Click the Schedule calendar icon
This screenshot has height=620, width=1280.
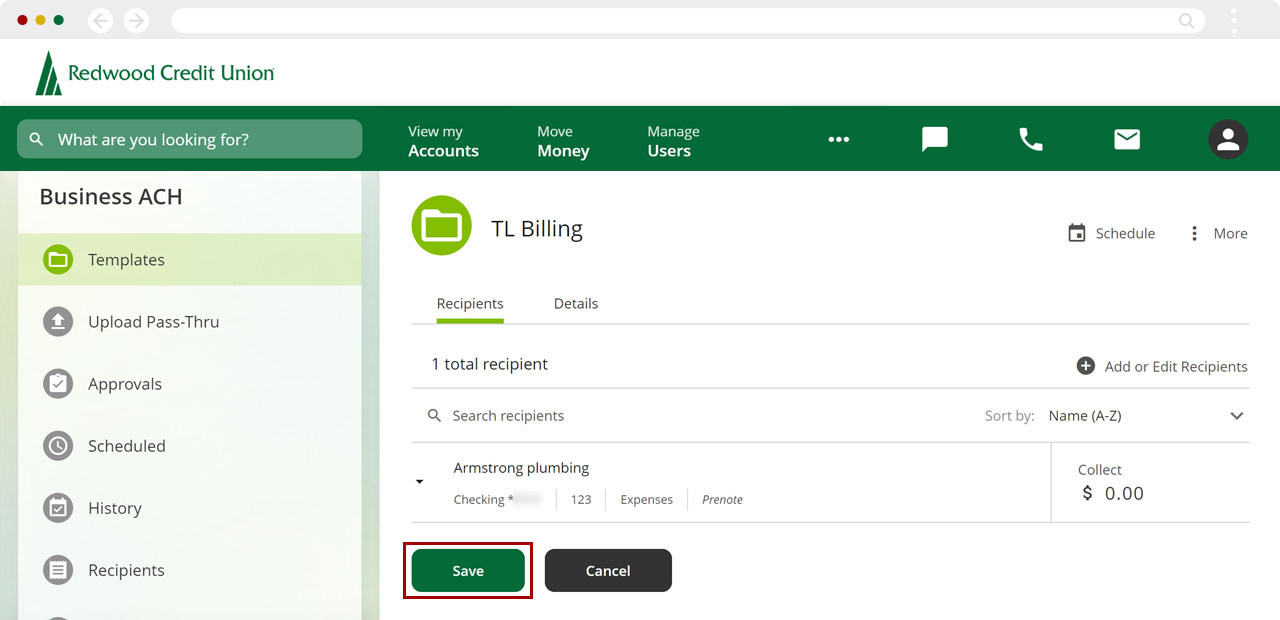(1077, 233)
